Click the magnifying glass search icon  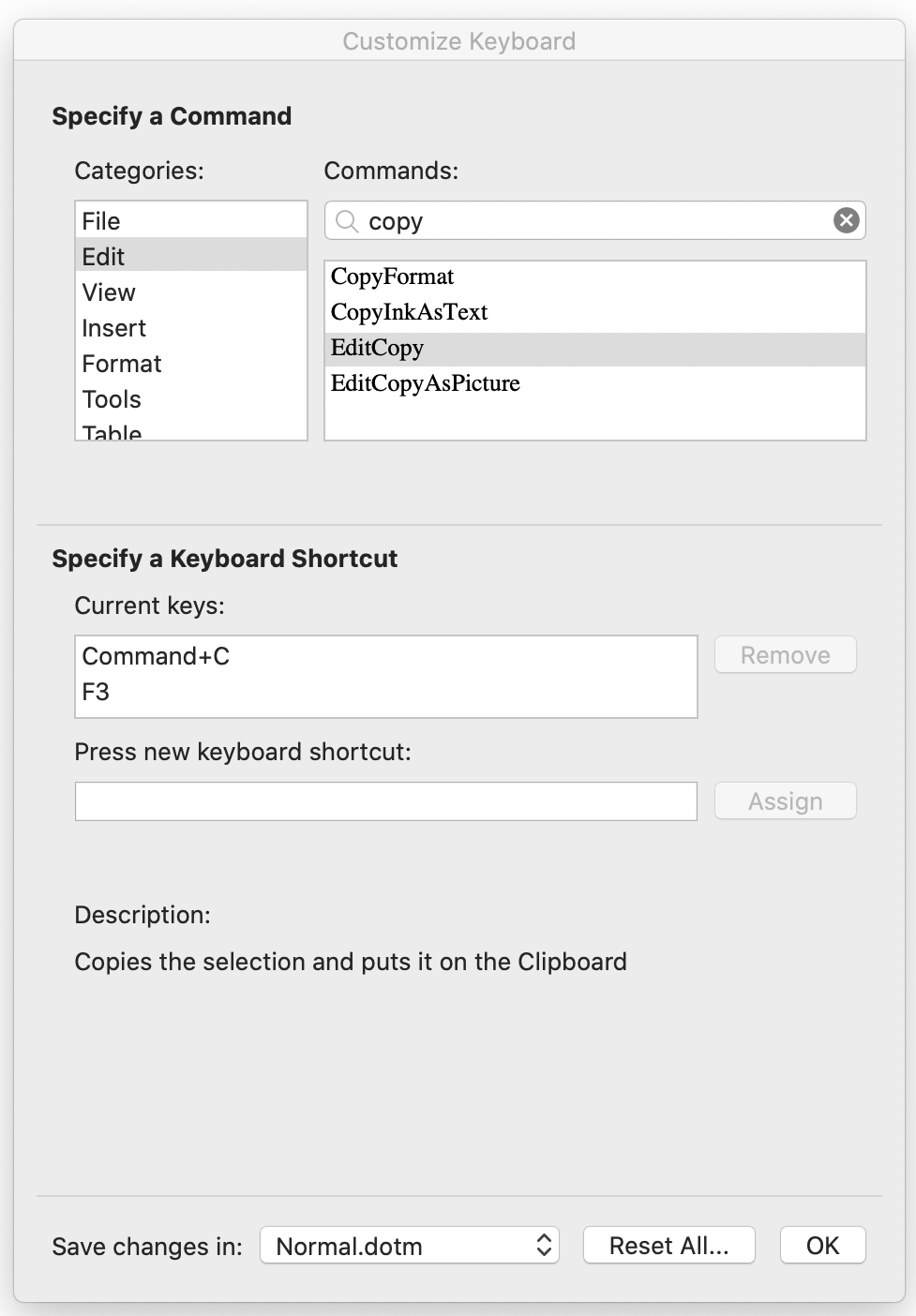pyautogui.click(x=347, y=221)
